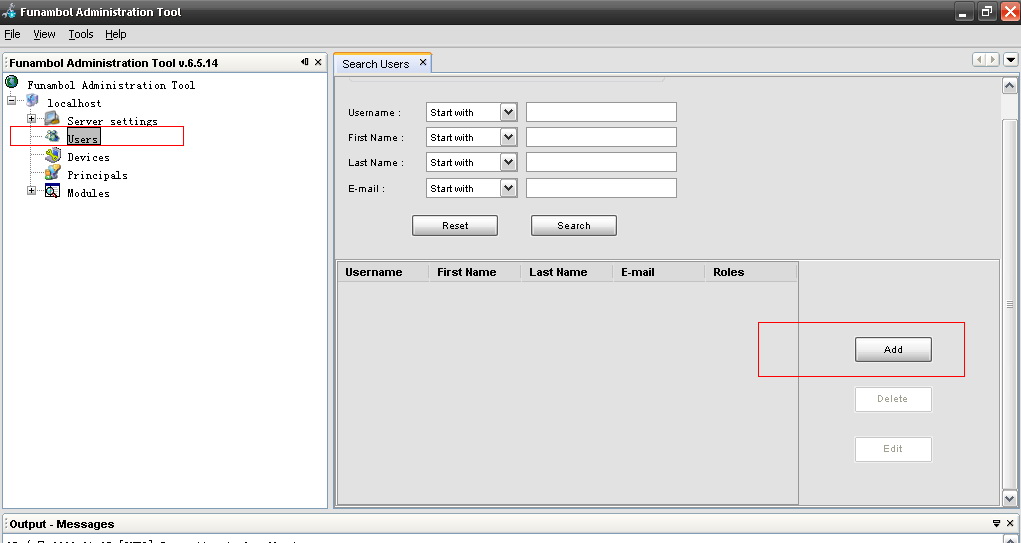Click the Delete button
Viewport: 1021px width, 543px height.
(x=893, y=399)
